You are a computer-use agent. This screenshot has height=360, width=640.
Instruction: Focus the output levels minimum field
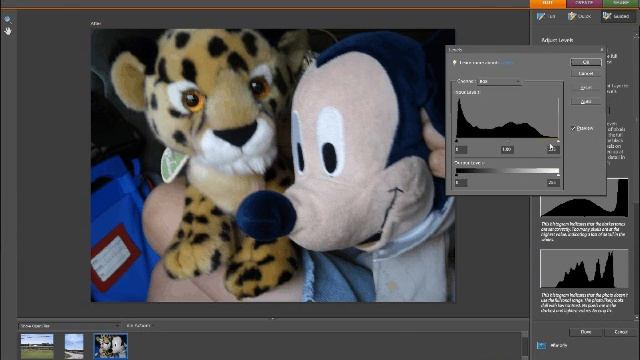tap(461, 182)
